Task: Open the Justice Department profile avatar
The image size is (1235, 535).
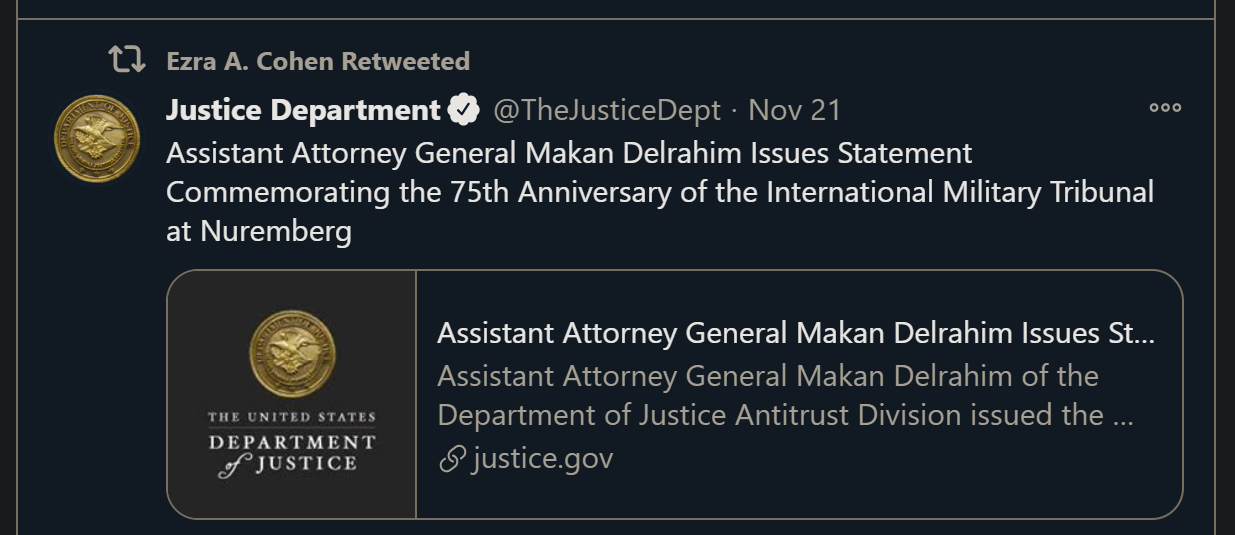Action: pos(97,138)
